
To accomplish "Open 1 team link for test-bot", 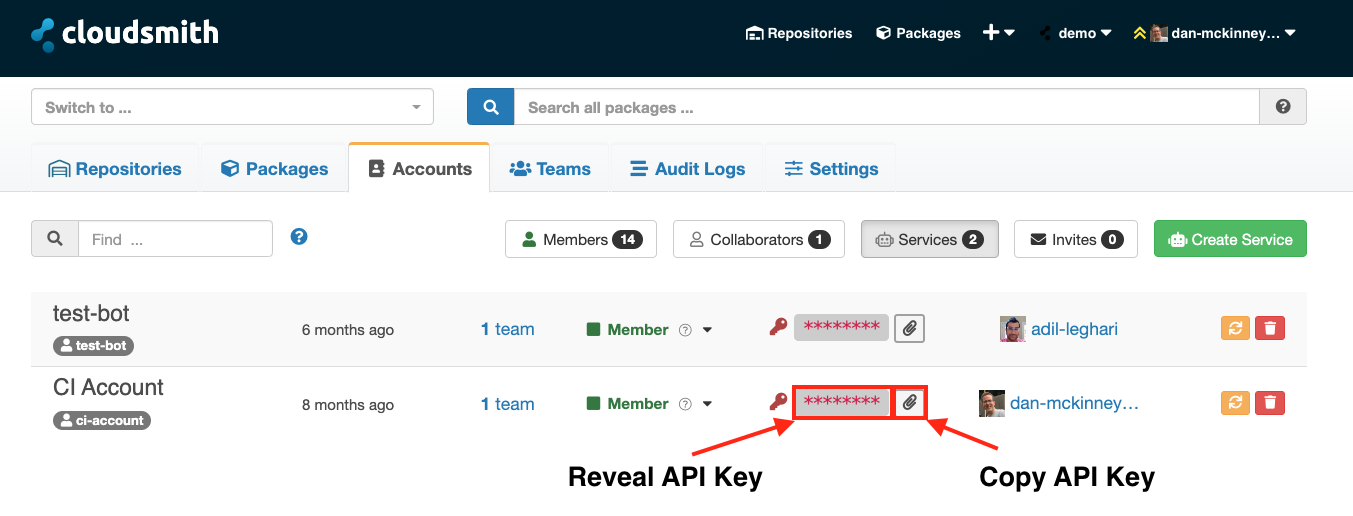I will tap(507, 329).
